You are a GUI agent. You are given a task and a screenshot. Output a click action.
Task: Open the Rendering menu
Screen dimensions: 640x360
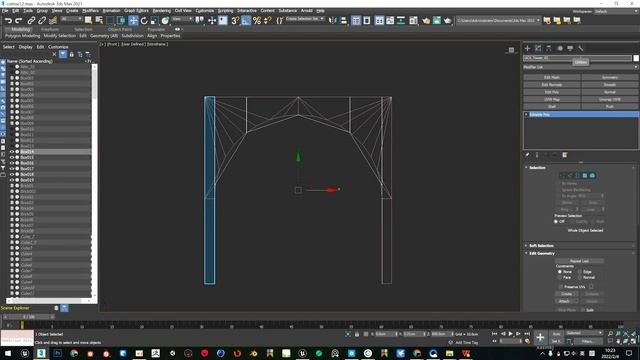pos(162,11)
